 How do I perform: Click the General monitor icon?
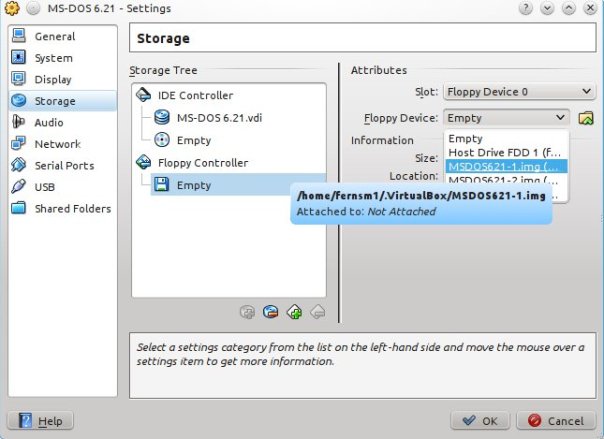click(x=18, y=36)
